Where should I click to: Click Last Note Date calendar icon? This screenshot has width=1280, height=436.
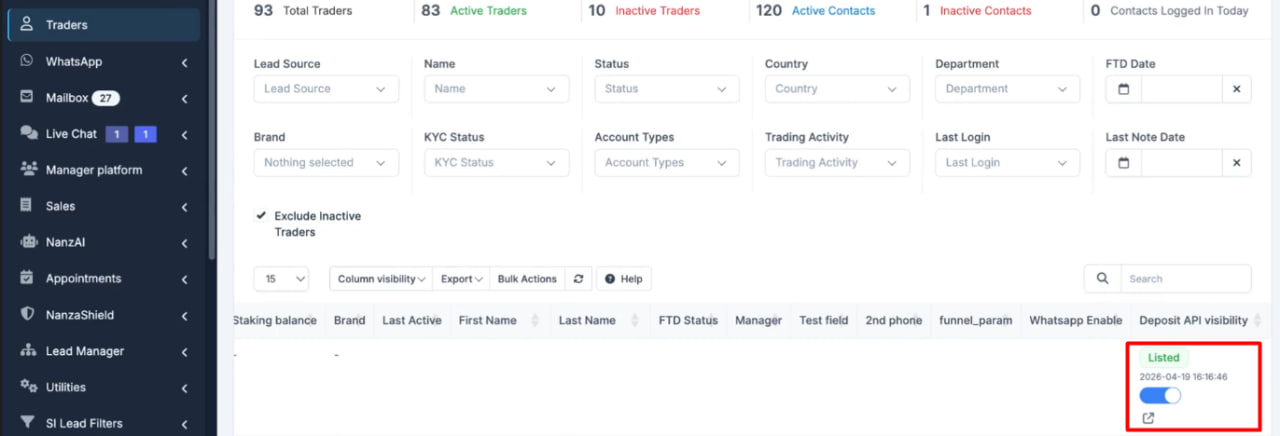click(1123, 163)
